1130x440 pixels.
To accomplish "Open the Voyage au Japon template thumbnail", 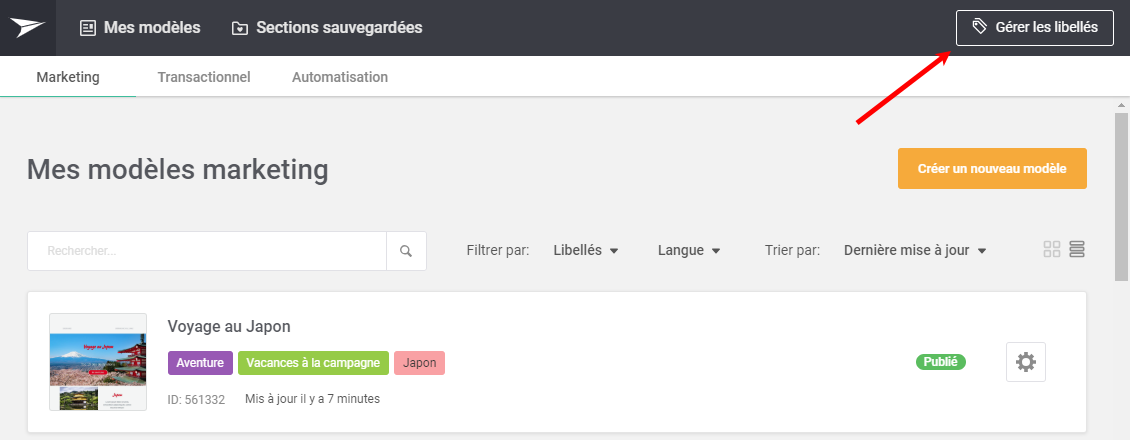I will point(98,362).
